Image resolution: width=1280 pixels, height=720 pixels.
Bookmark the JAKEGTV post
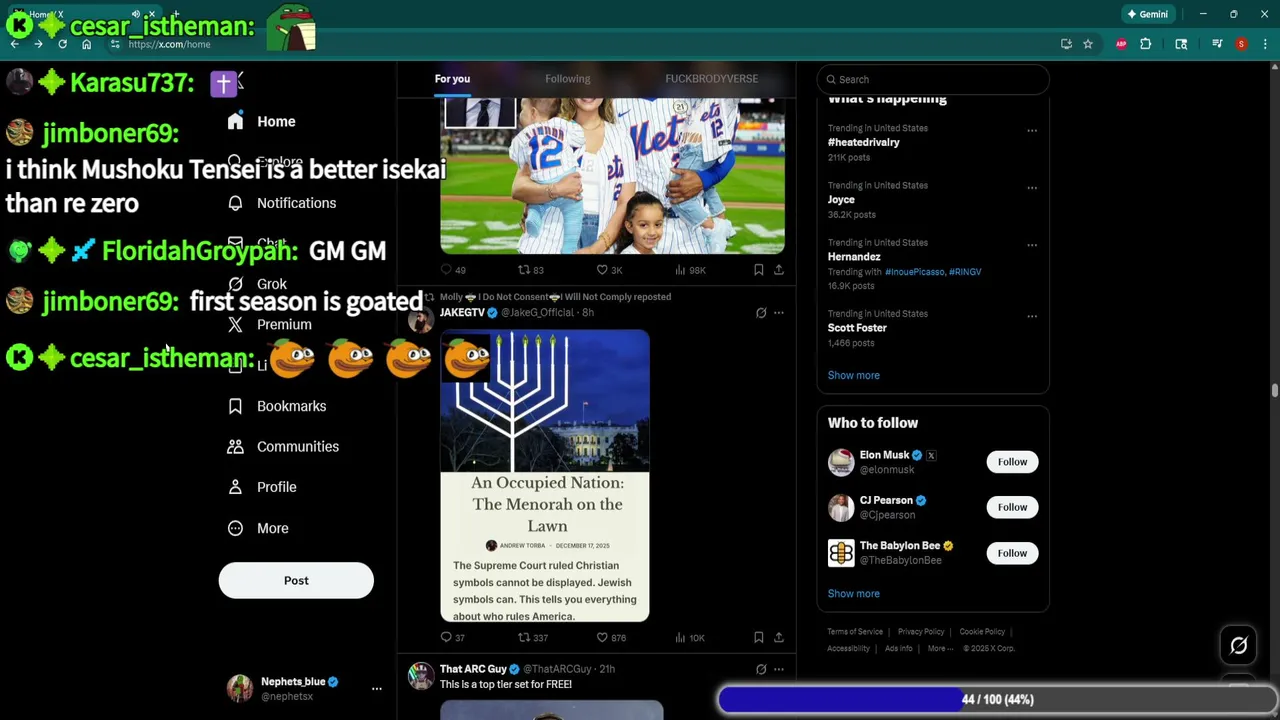(x=758, y=638)
